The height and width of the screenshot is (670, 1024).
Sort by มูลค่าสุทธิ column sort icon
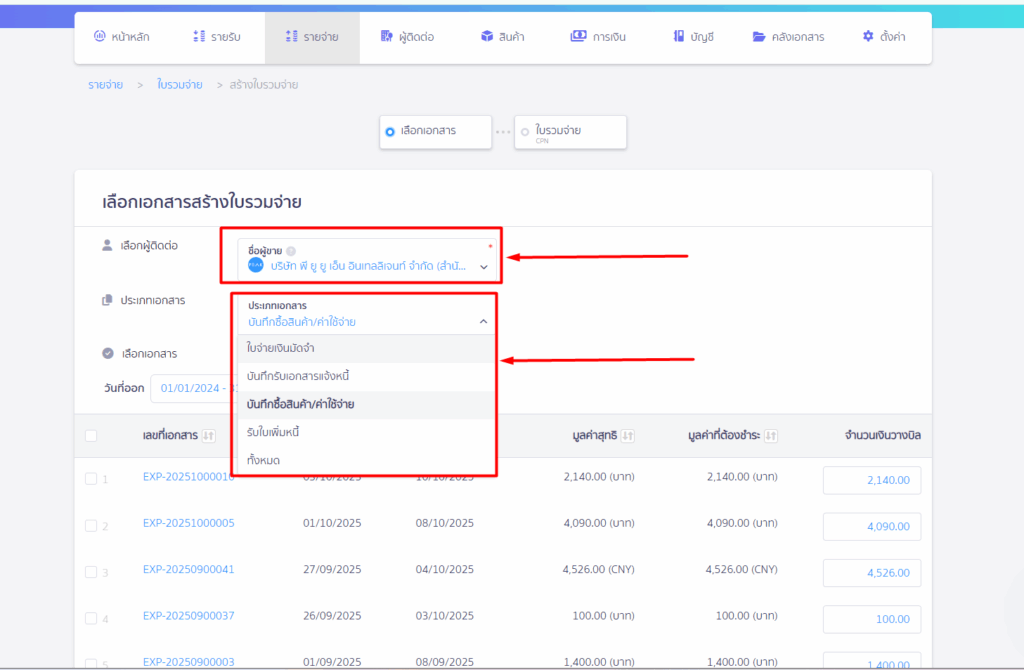tap(627, 436)
